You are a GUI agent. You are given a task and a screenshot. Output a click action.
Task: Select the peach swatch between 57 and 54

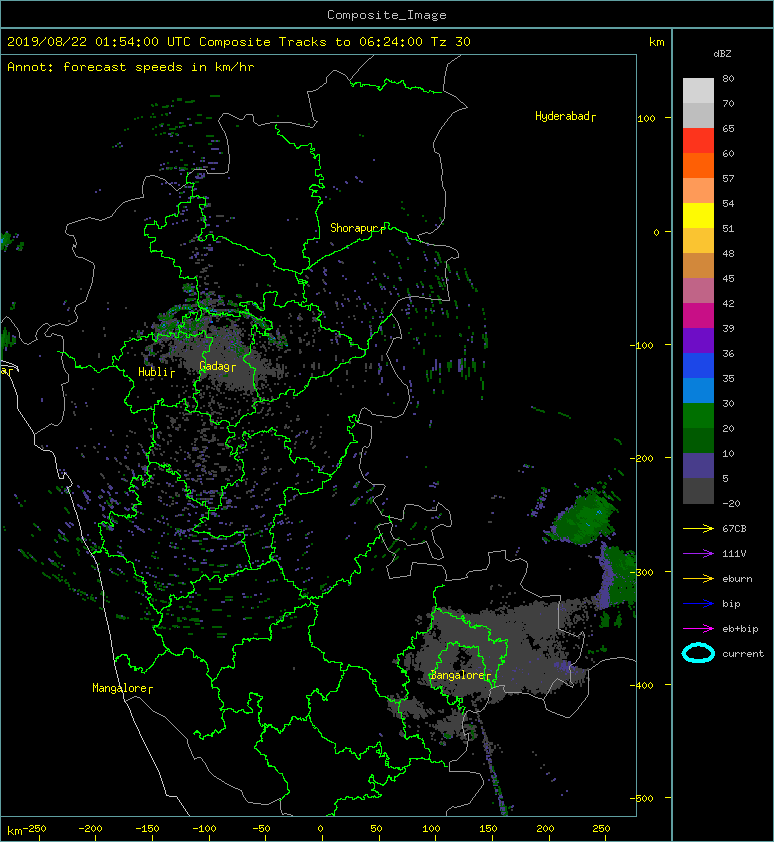point(698,191)
